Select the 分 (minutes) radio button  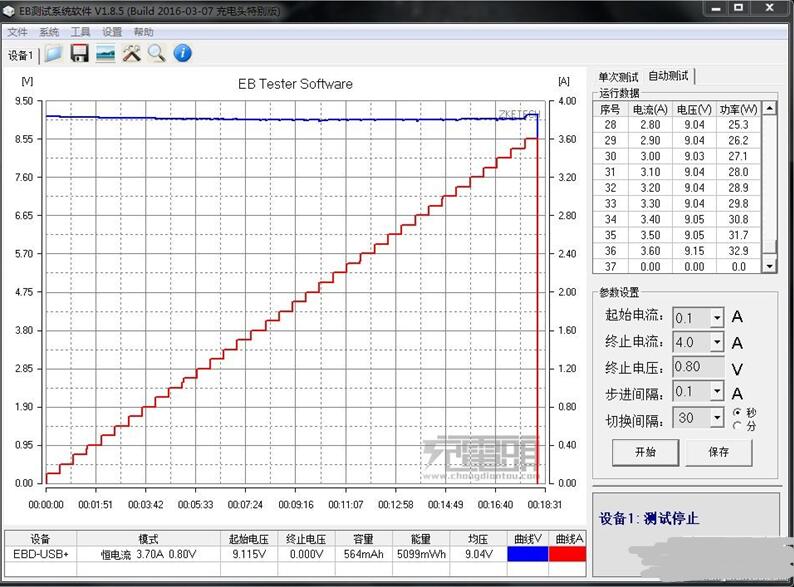point(738,425)
